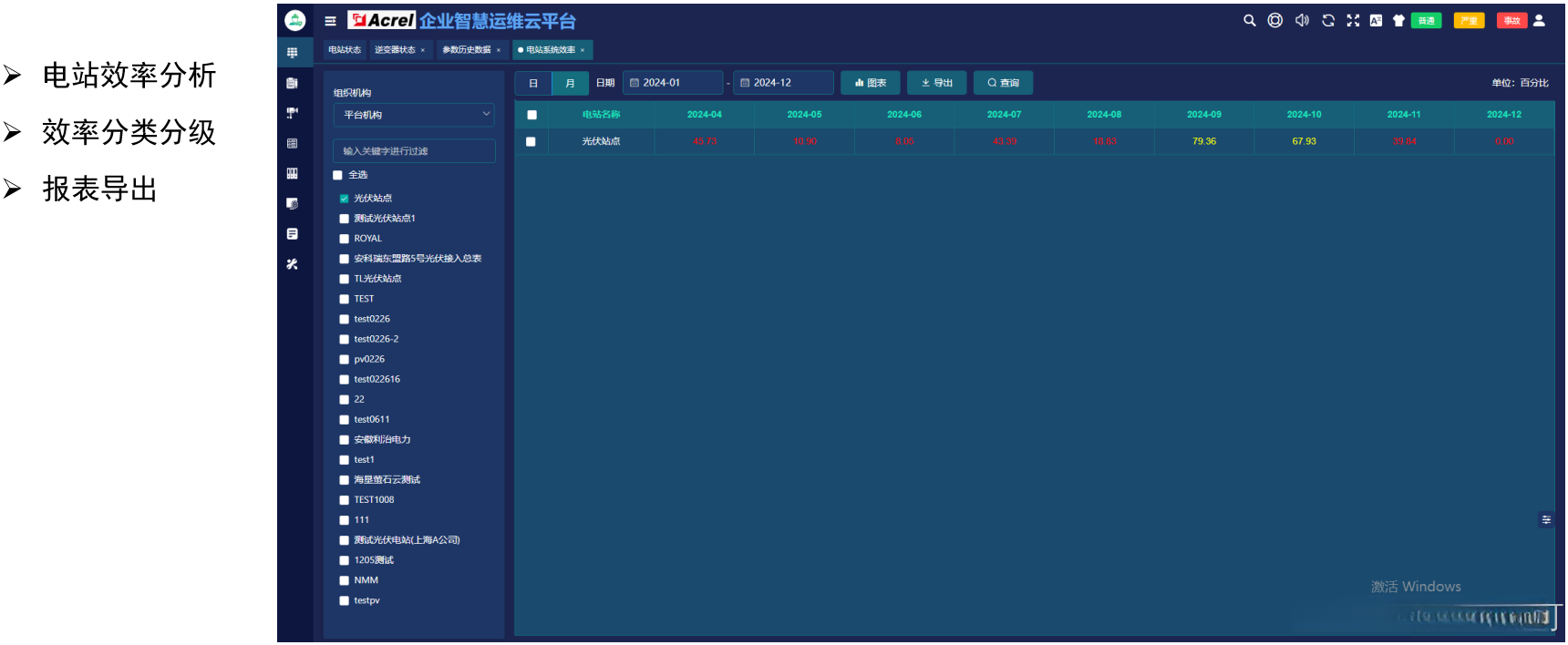Open the grid dashboard sidebar icon

tap(292, 53)
